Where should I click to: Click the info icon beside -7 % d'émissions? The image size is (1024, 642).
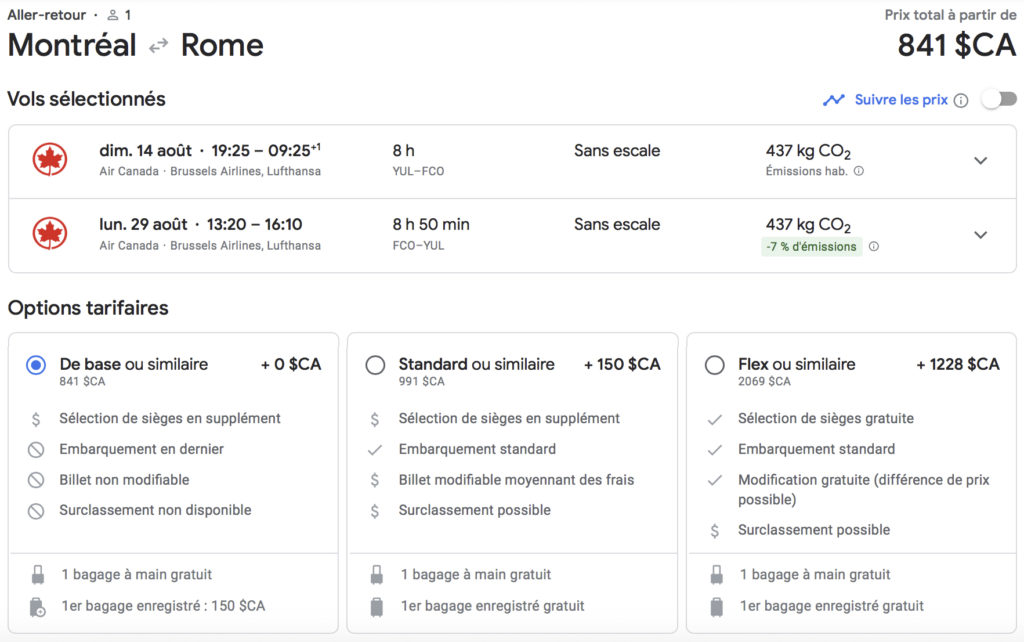(x=874, y=246)
